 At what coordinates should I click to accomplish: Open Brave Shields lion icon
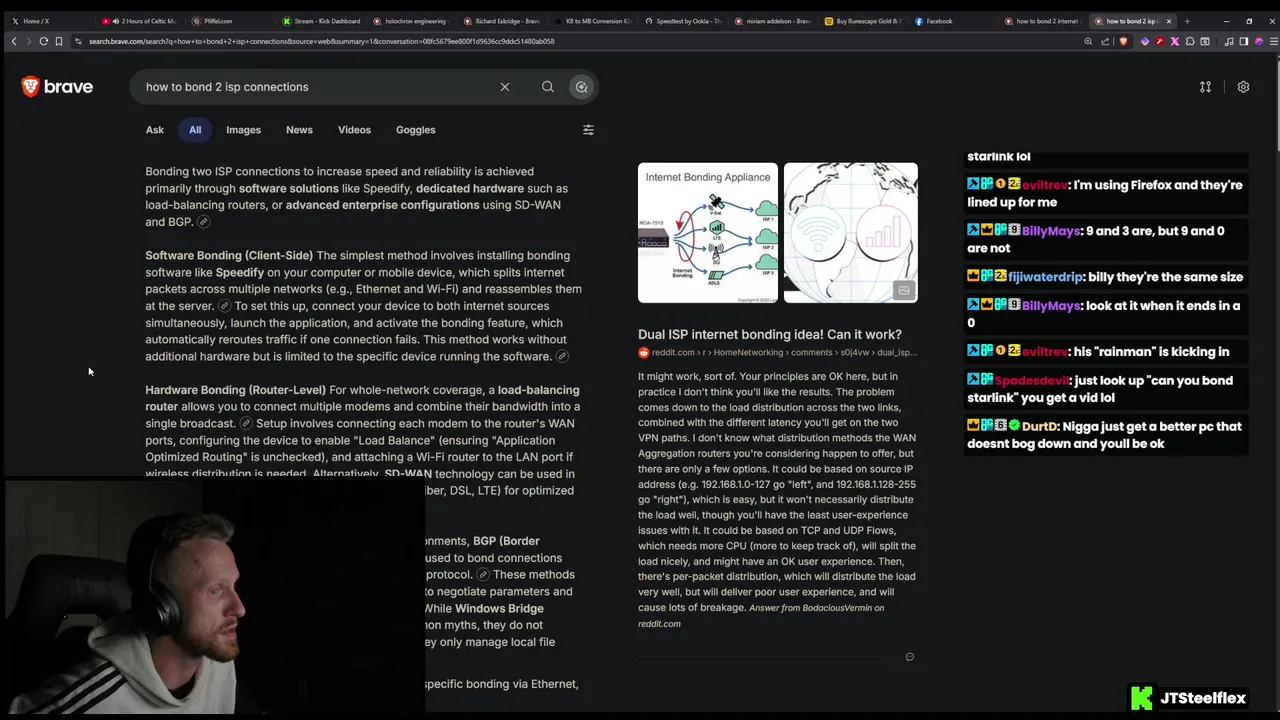[1123, 41]
